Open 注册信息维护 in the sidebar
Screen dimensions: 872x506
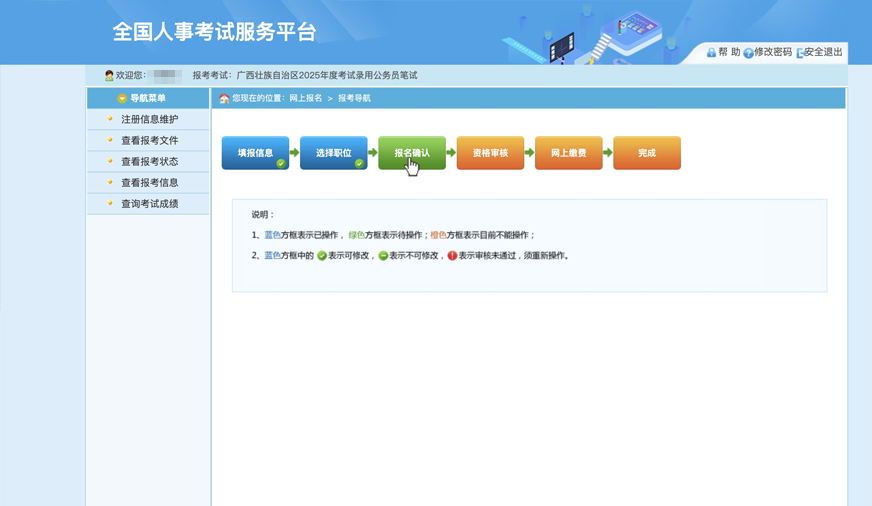click(x=149, y=120)
